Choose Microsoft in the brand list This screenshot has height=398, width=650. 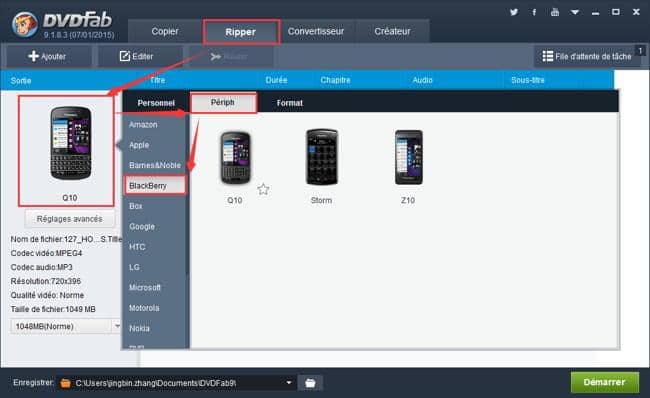pyautogui.click(x=145, y=287)
